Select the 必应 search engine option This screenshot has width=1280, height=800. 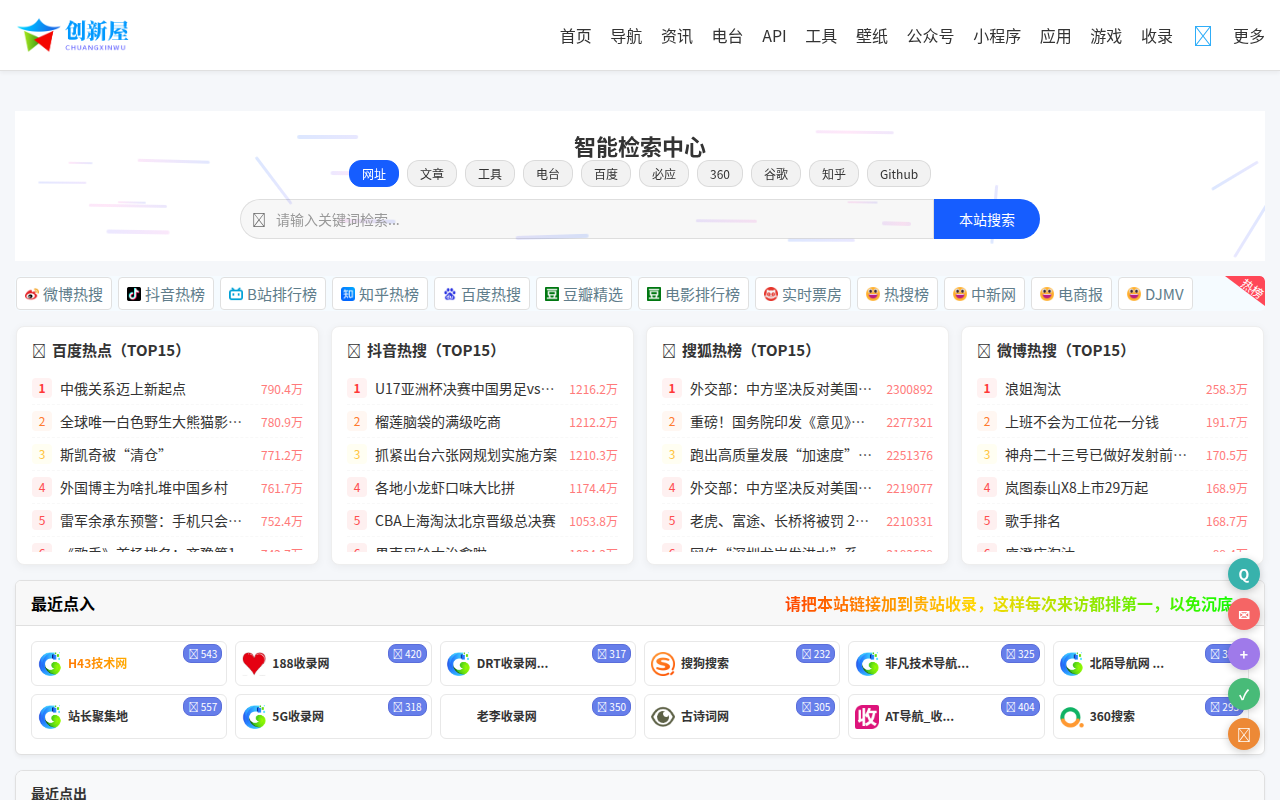pyautogui.click(x=664, y=174)
